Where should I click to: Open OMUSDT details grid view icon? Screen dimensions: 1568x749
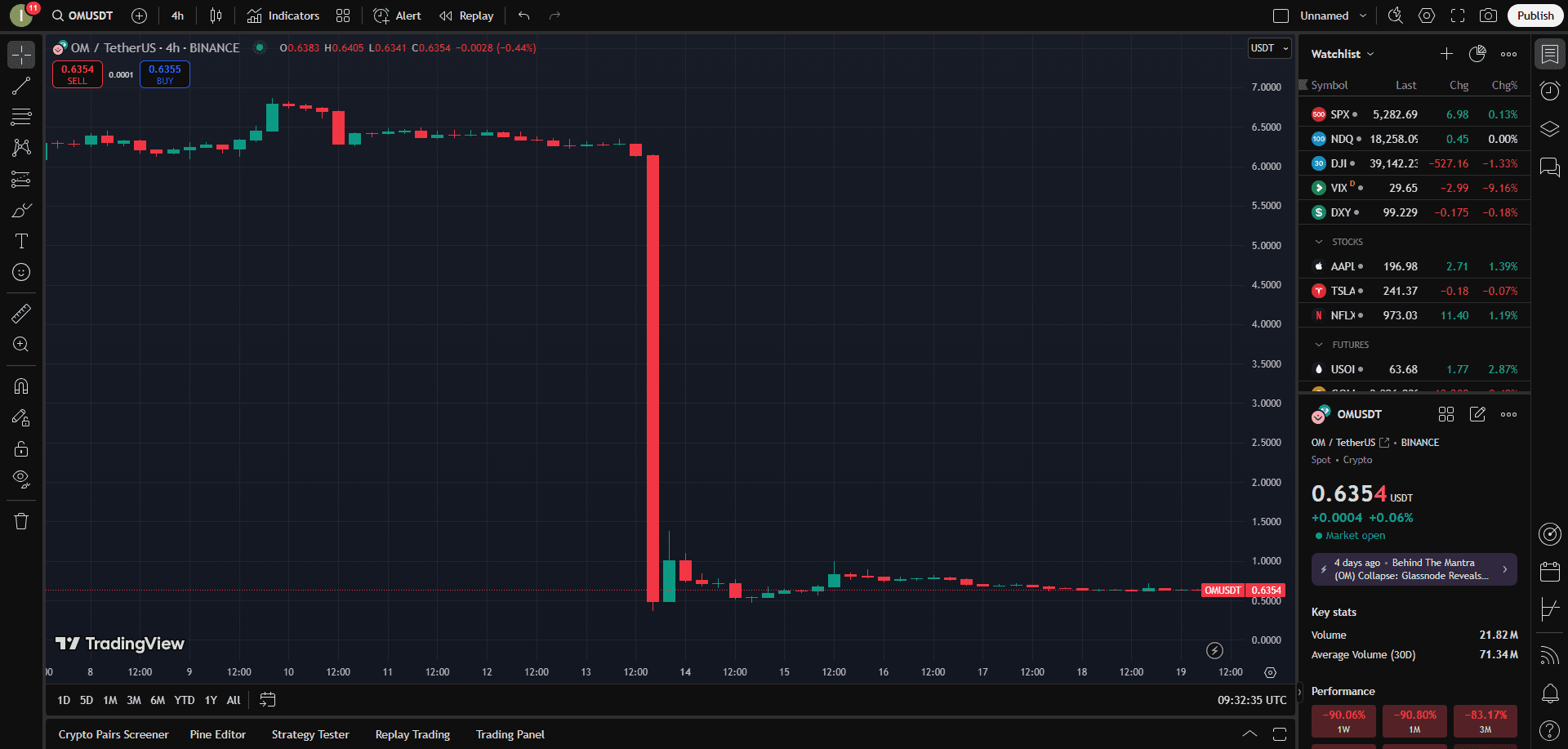[x=1446, y=414]
